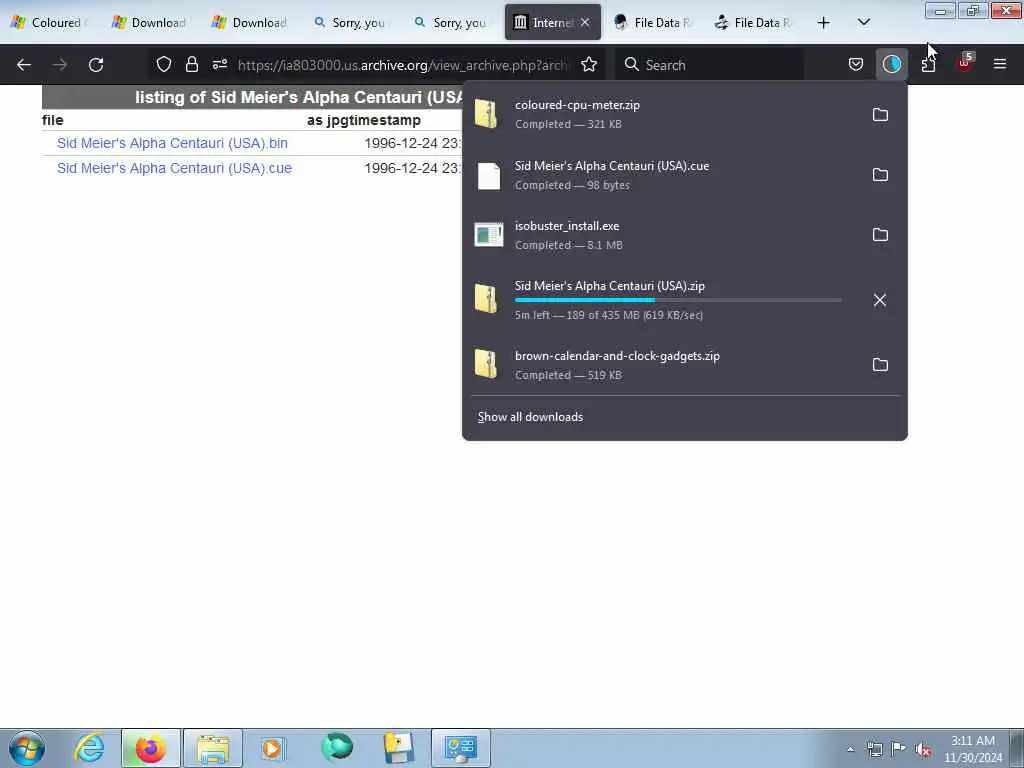Open the extensions puzzle icon

[928, 64]
